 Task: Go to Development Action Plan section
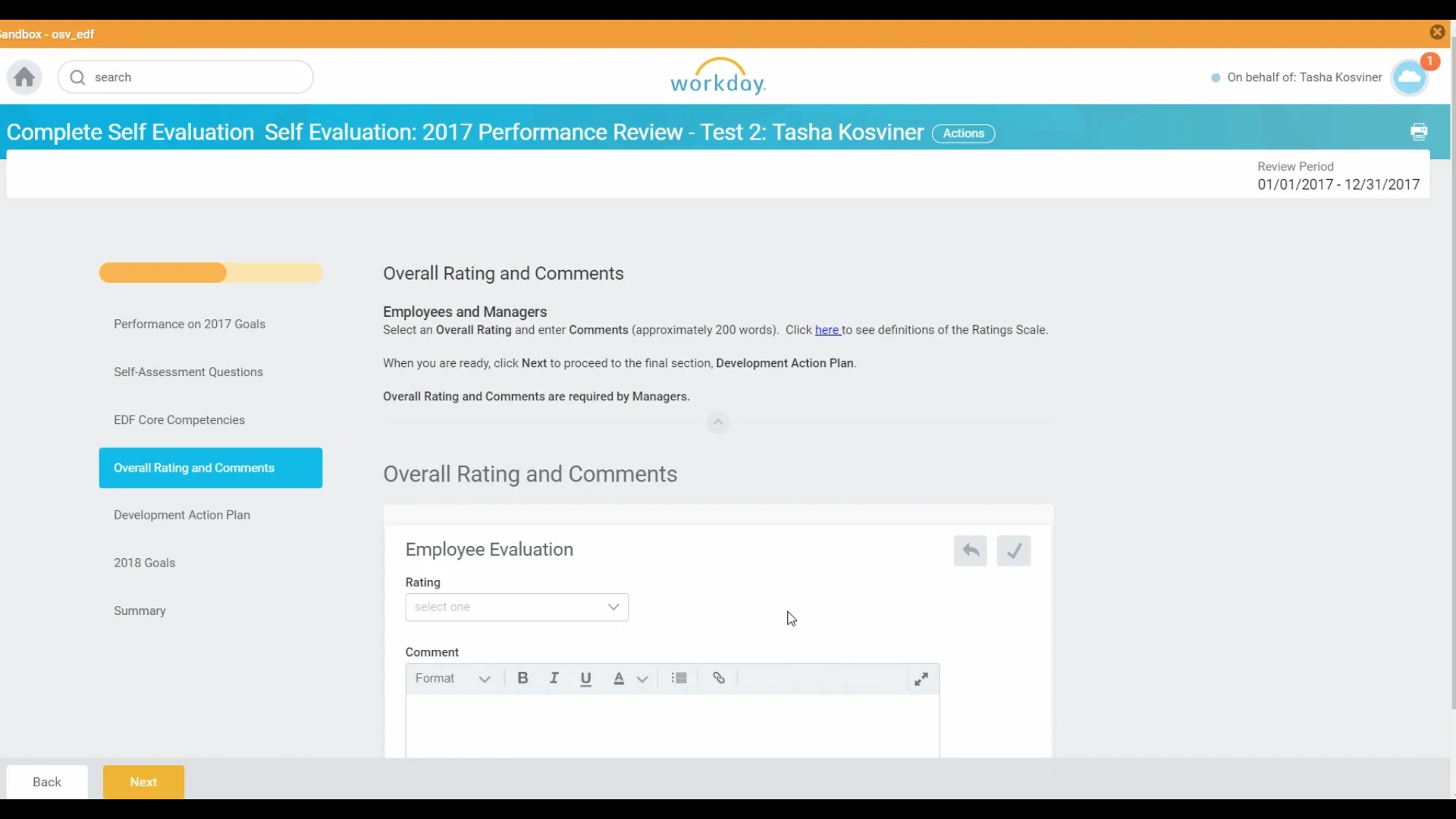click(182, 515)
